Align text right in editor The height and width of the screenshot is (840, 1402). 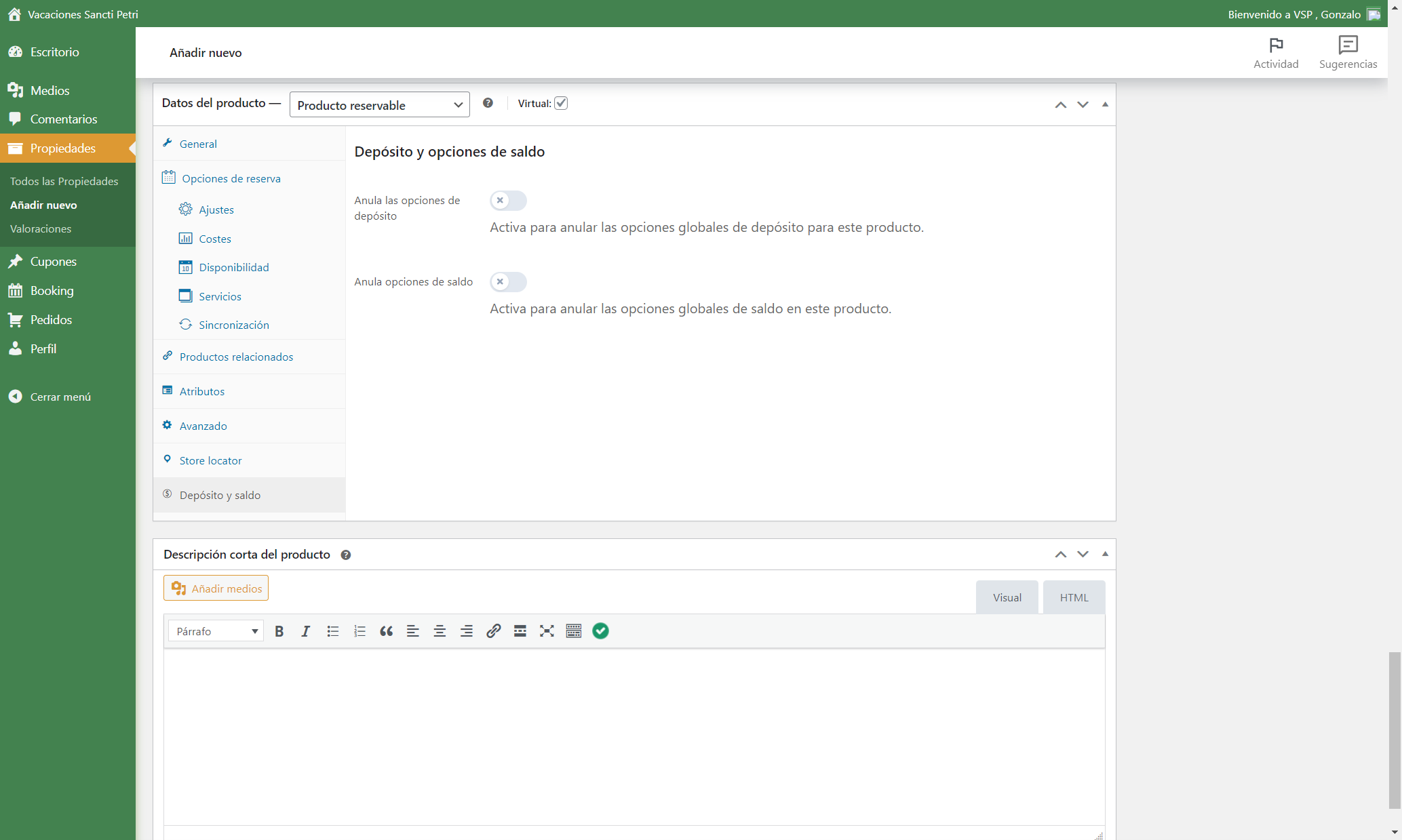click(467, 631)
